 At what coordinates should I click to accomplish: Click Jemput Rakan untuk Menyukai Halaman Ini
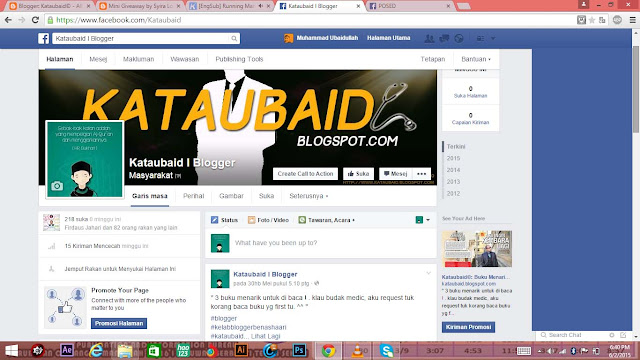click(x=120, y=269)
